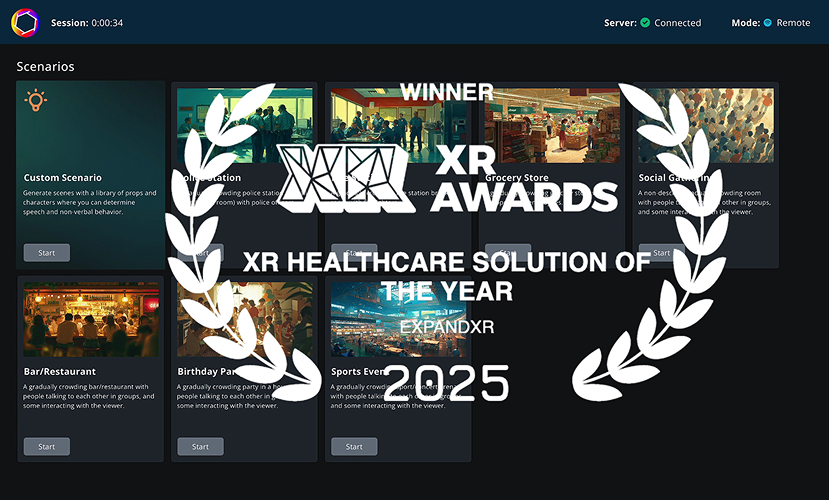This screenshot has height=500, width=829.
Task: Open the Bar/Restaurant scenario thumbnail
Action: click(x=91, y=319)
